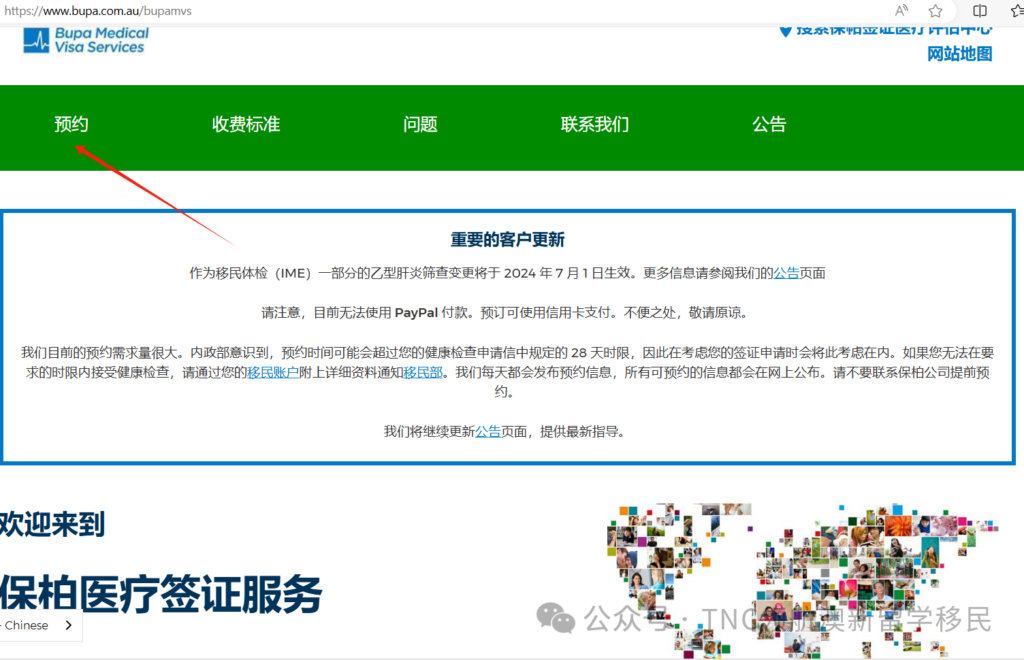Click the Read Aloud icon in address bar

tap(902, 11)
